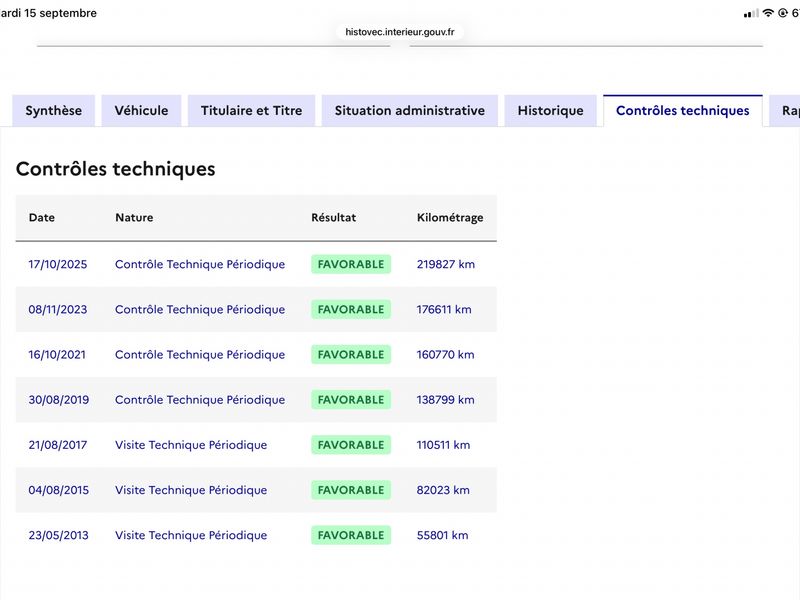Open the Synthèse tab
The height and width of the screenshot is (600, 800).
(54, 111)
